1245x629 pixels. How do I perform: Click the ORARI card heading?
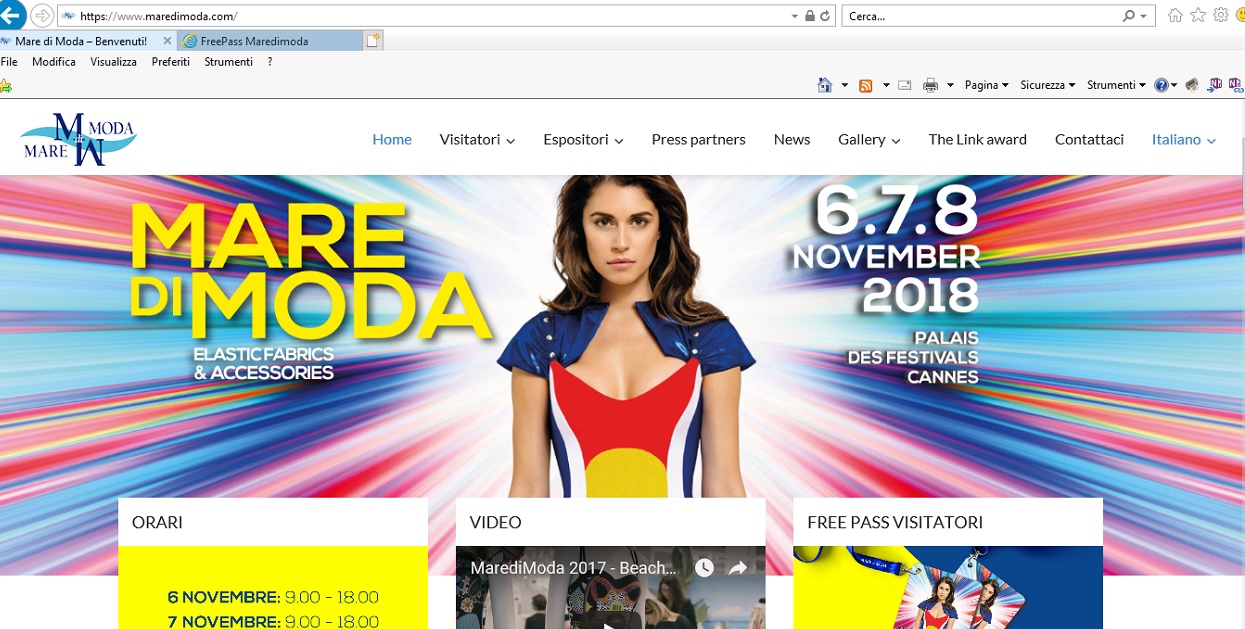[x=157, y=522]
